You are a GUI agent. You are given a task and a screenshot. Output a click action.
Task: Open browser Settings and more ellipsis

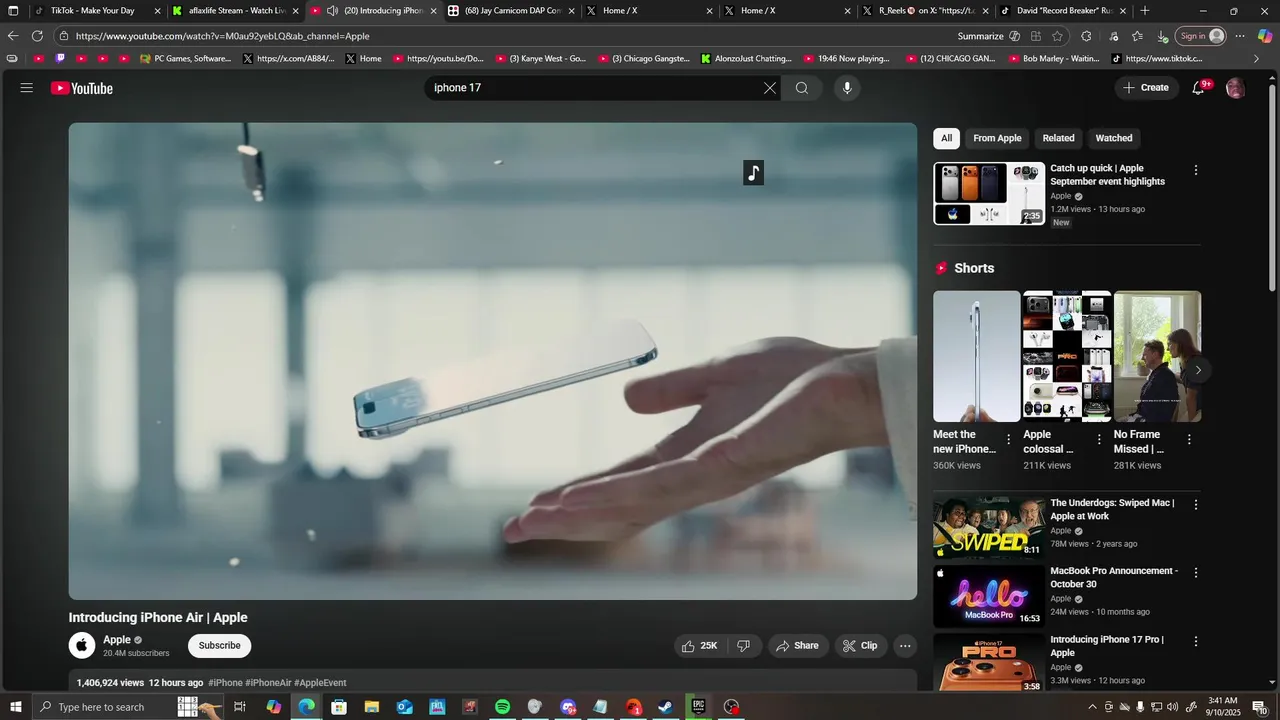pos(1240,36)
